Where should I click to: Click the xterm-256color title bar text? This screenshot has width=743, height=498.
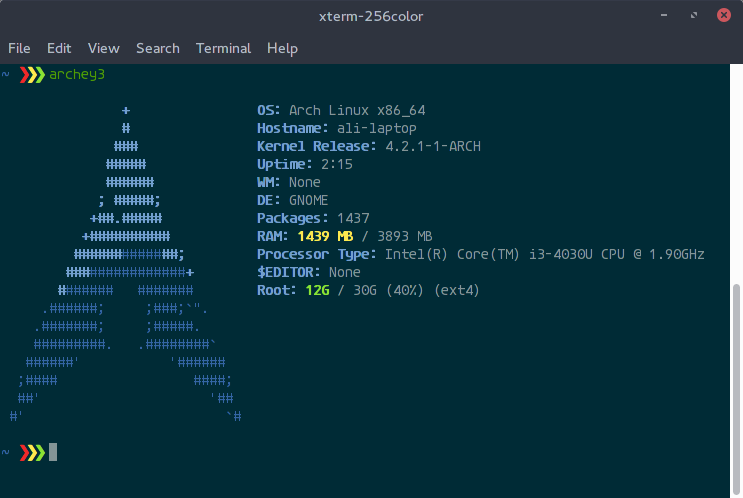[371, 16]
